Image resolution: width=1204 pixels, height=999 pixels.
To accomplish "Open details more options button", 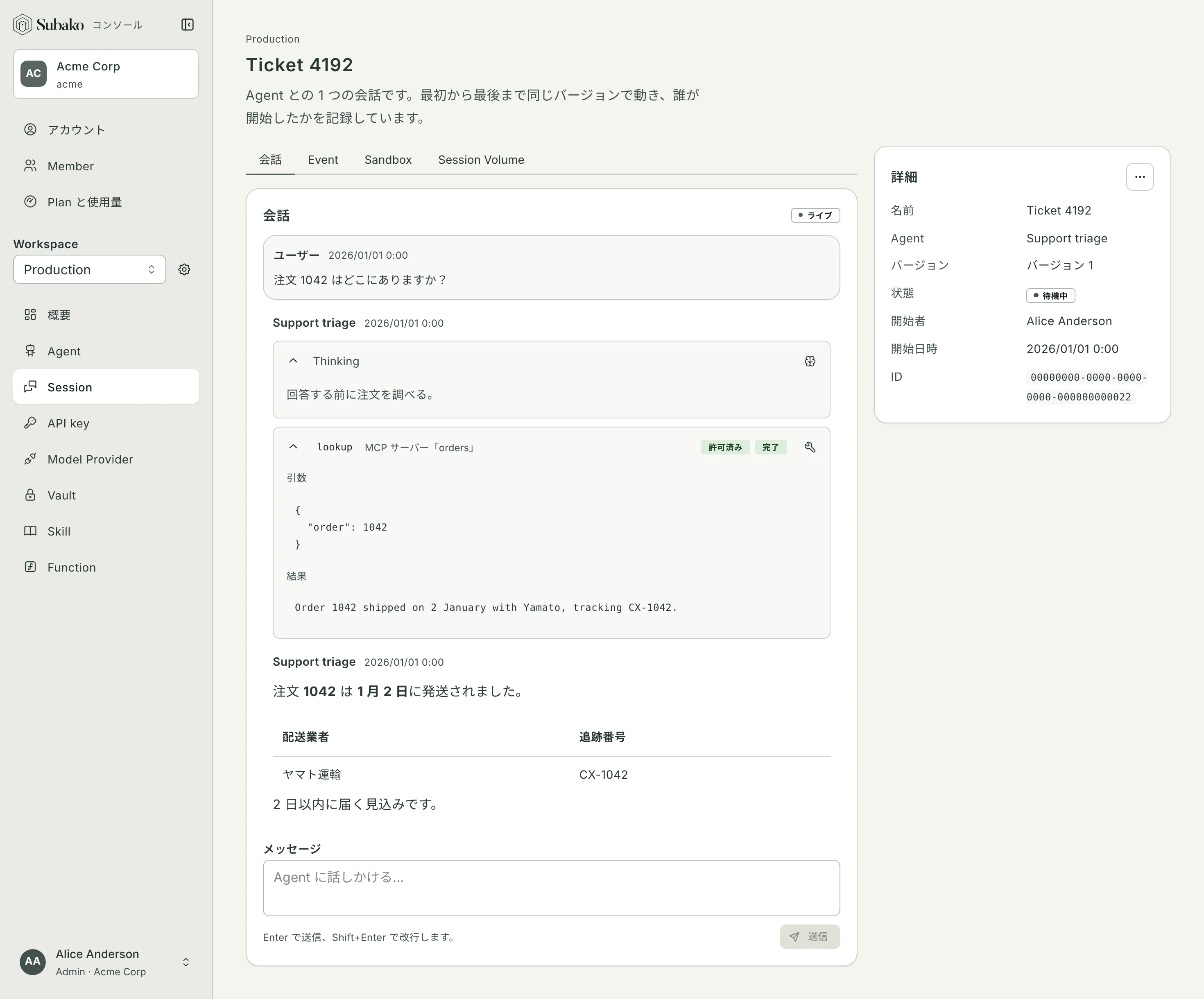I will click(1140, 176).
